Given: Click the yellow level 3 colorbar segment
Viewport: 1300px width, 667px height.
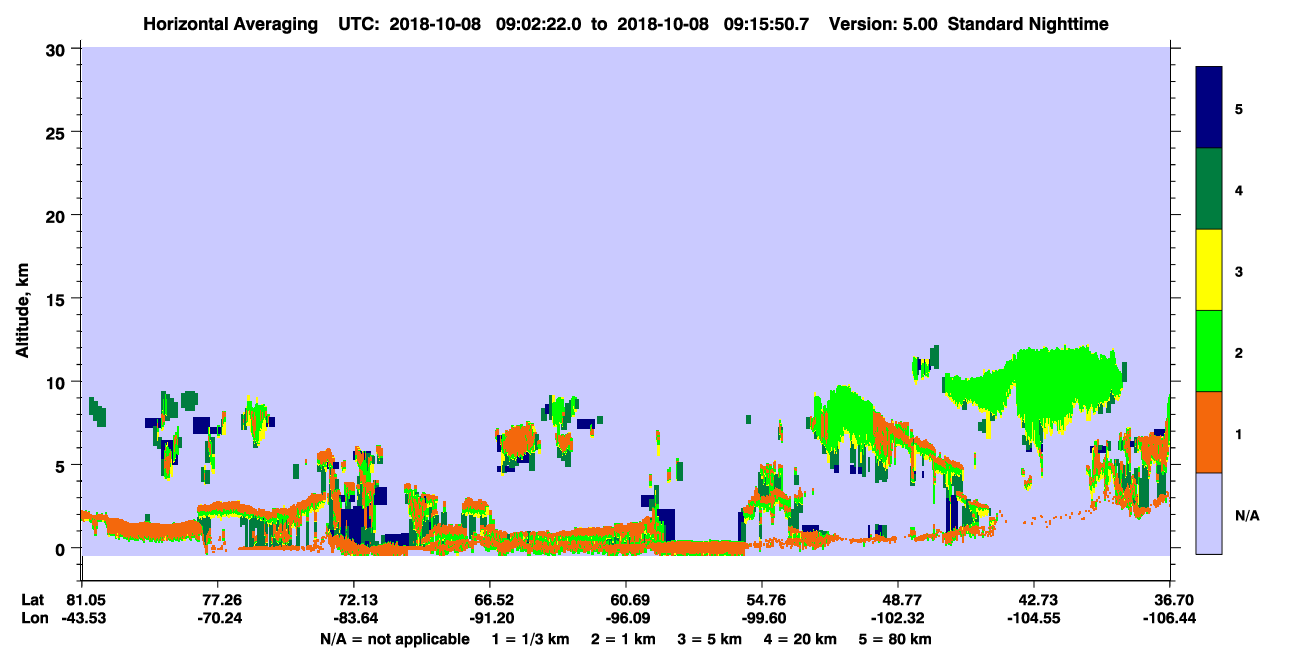Looking at the screenshot, I should click(1209, 270).
